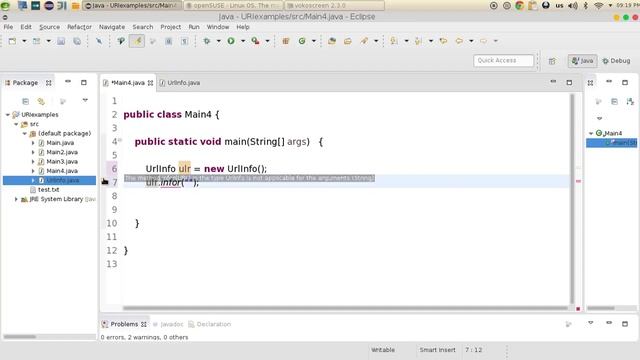Open the File menu
Image resolution: width=640 pixels, height=360 pixels.
[8, 27]
